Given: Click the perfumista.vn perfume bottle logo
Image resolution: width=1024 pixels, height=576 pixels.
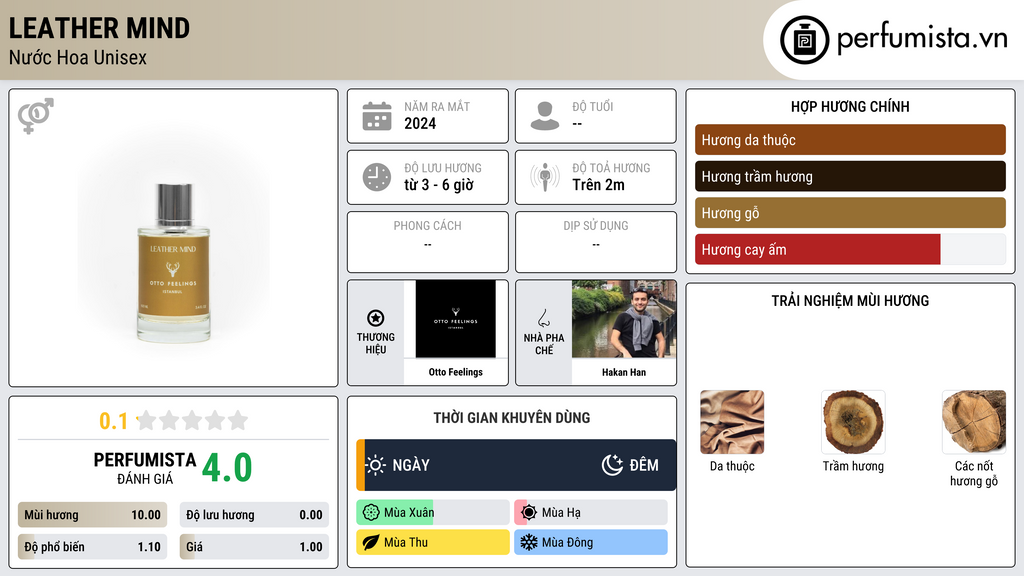Looking at the screenshot, I should click(804, 40).
